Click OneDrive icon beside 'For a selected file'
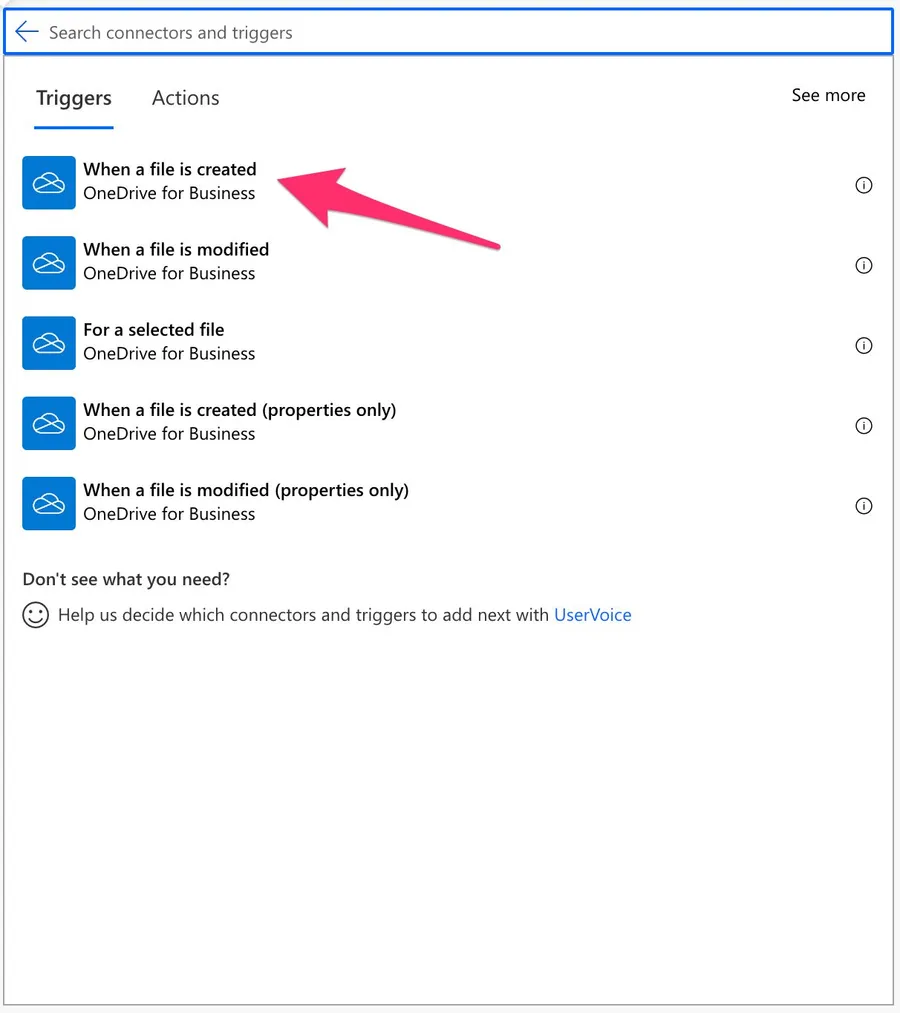Image resolution: width=900 pixels, height=1013 pixels. click(49, 343)
